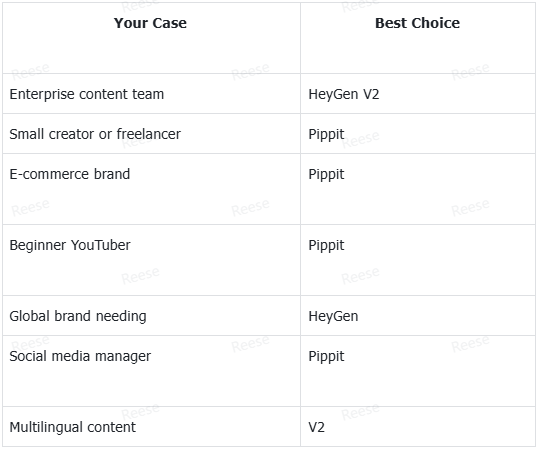Screen dimensions: 539x450
Task: Click the word "Enterprise" in first row
Action: [x=42, y=94]
